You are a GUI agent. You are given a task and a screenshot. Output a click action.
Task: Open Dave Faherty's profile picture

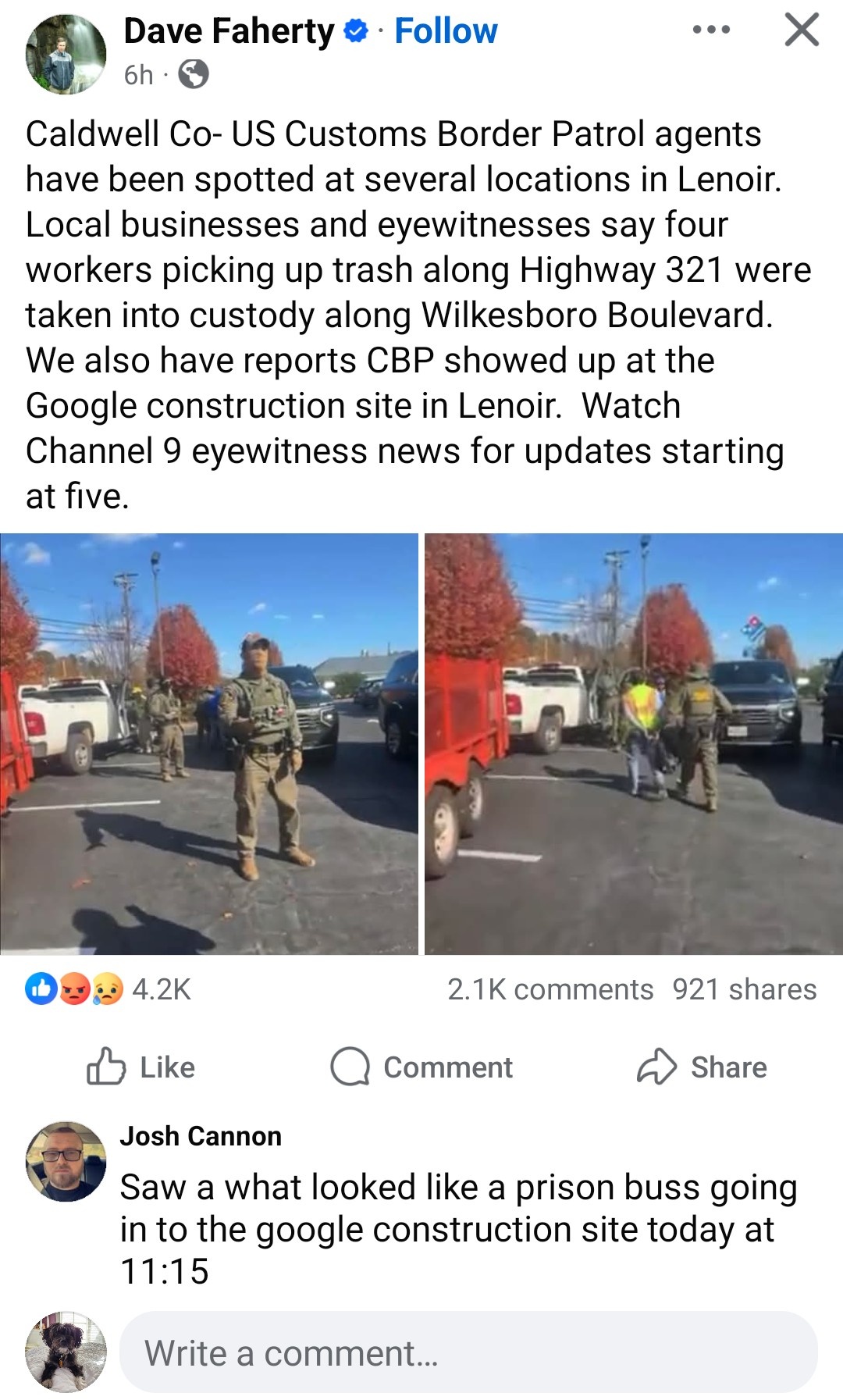66,55
